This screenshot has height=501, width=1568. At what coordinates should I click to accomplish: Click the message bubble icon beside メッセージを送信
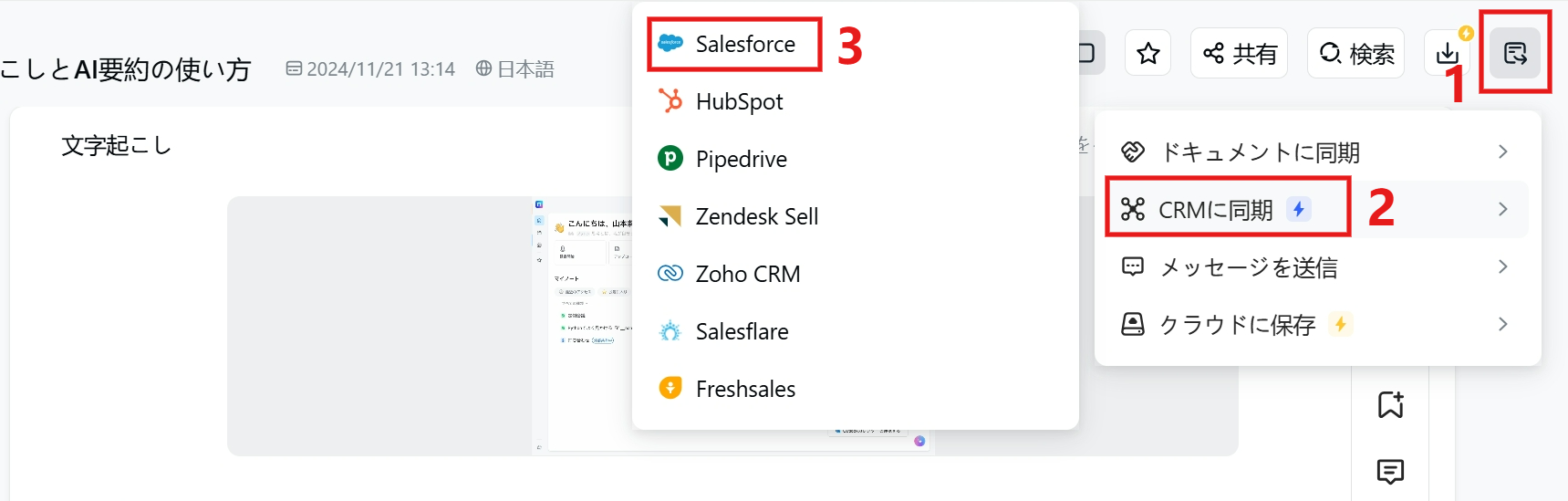pyautogui.click(x=1133, y=266)
